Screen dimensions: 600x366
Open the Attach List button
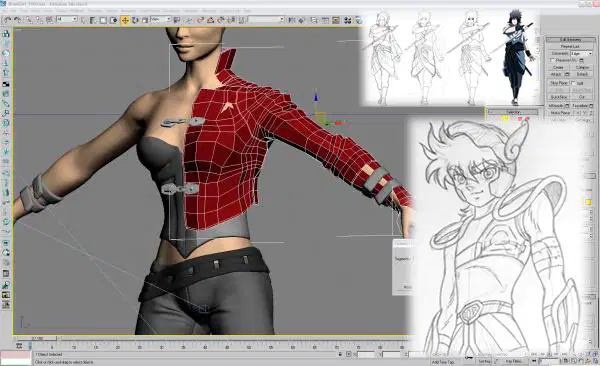point(567,74)
